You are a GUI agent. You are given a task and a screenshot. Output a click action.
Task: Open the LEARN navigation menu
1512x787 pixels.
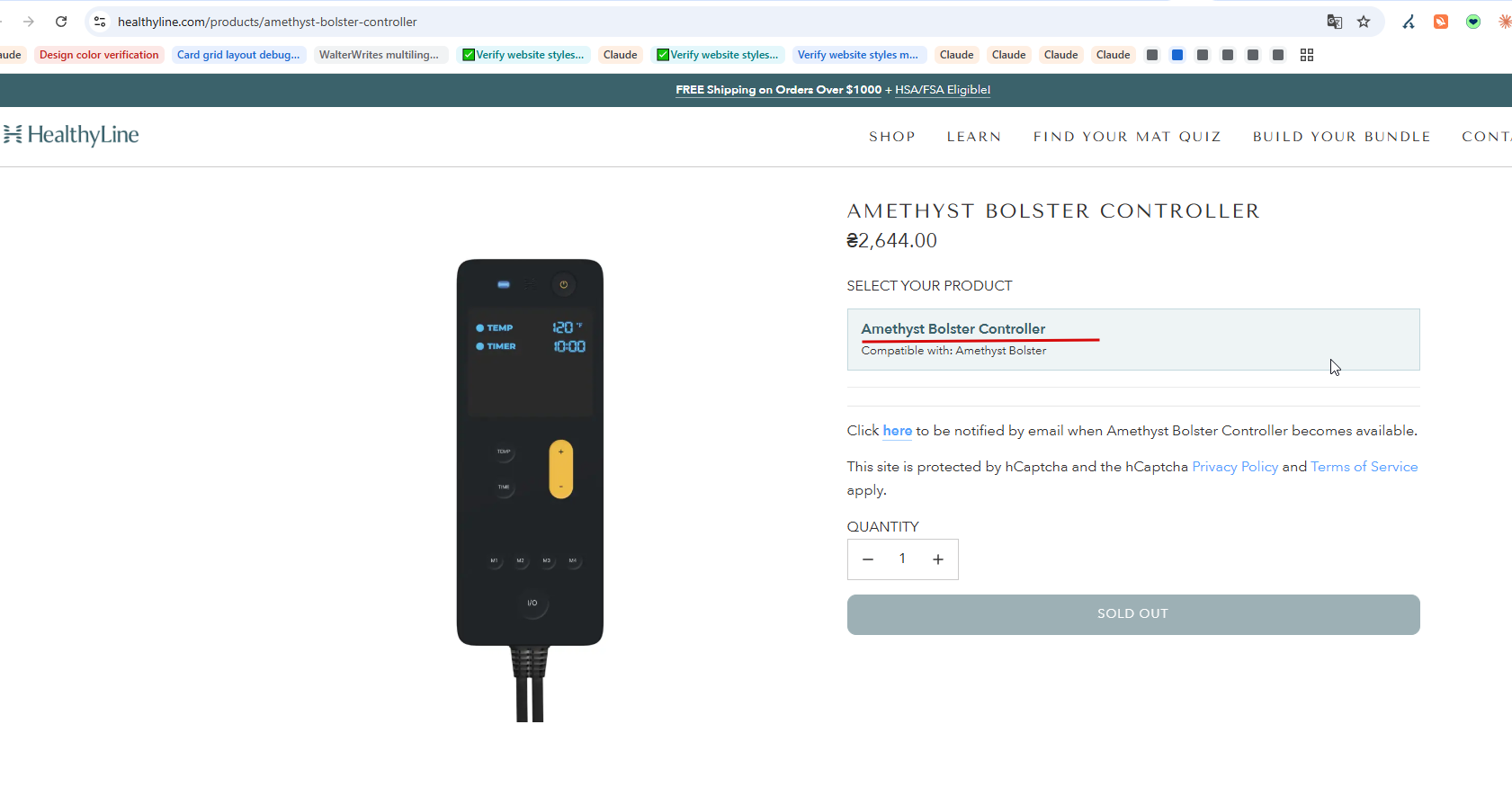pyautogui.click(x=973, y=137)
